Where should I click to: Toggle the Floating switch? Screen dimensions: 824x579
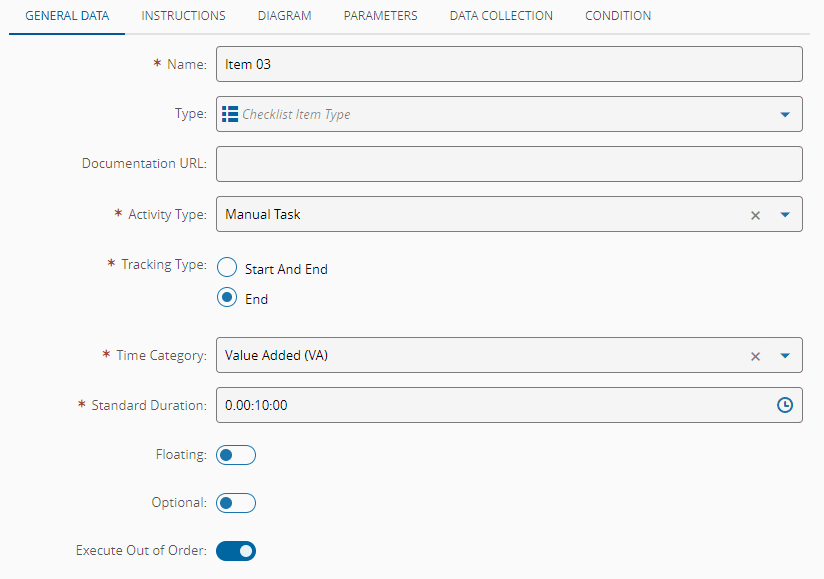click(236, 455)
